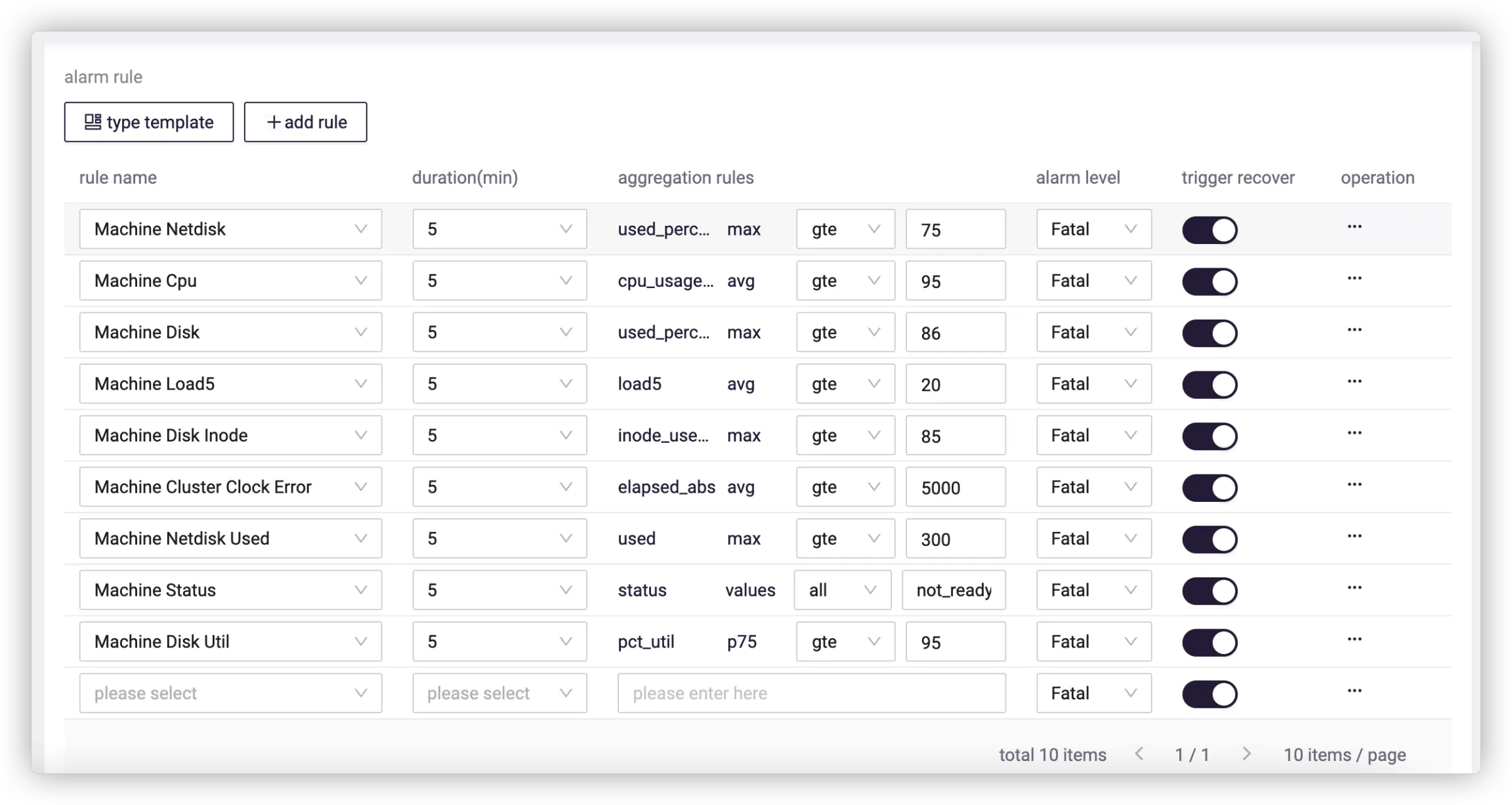The width and height of the screenshot is (1512, 805).
Task: Click threshold field showing 5000
Action: pos(955,487)
